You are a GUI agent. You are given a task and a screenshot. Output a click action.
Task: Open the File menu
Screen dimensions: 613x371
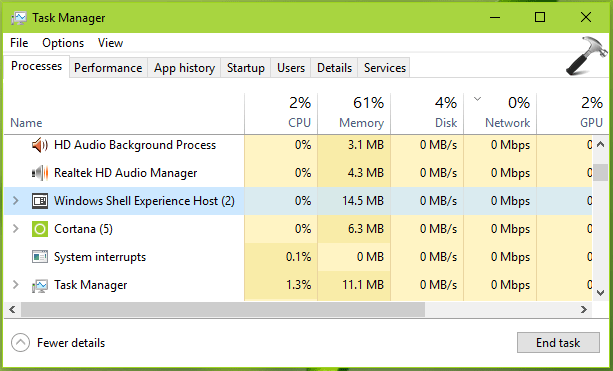(x=19, y=43)
